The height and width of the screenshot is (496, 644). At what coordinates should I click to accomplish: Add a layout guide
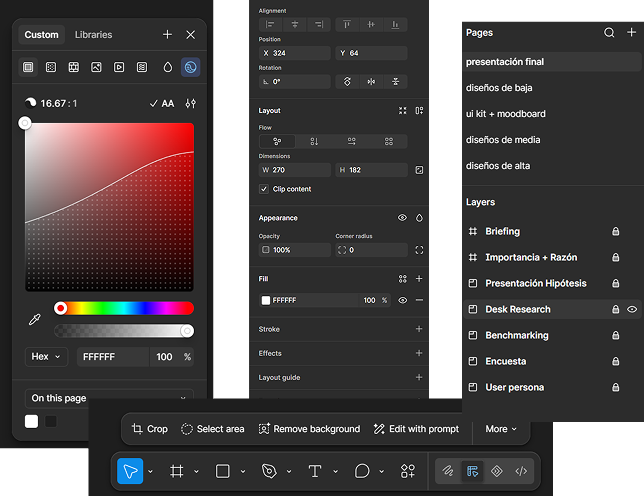[419, 377]
